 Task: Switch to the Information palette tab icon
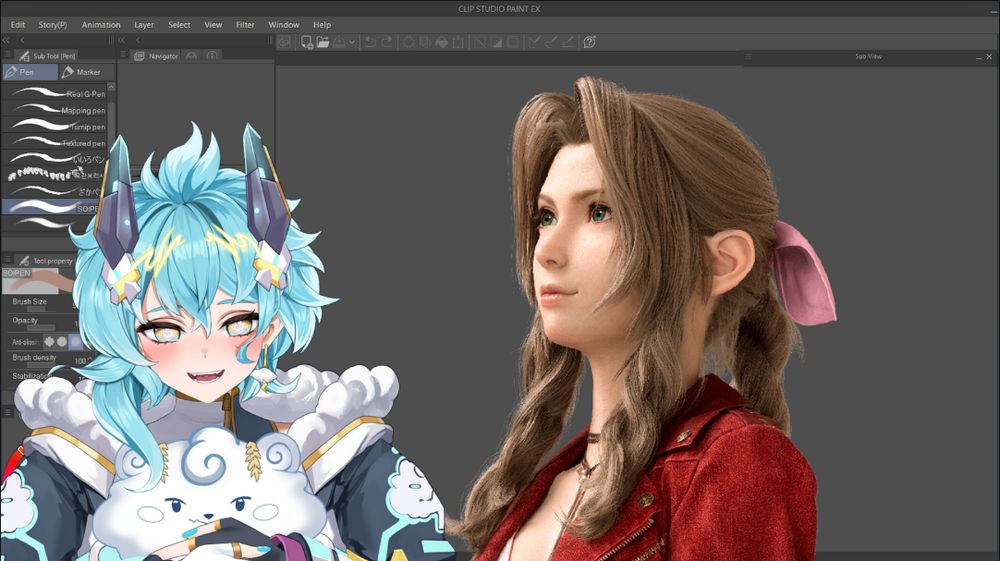click(x=212, y=56)
